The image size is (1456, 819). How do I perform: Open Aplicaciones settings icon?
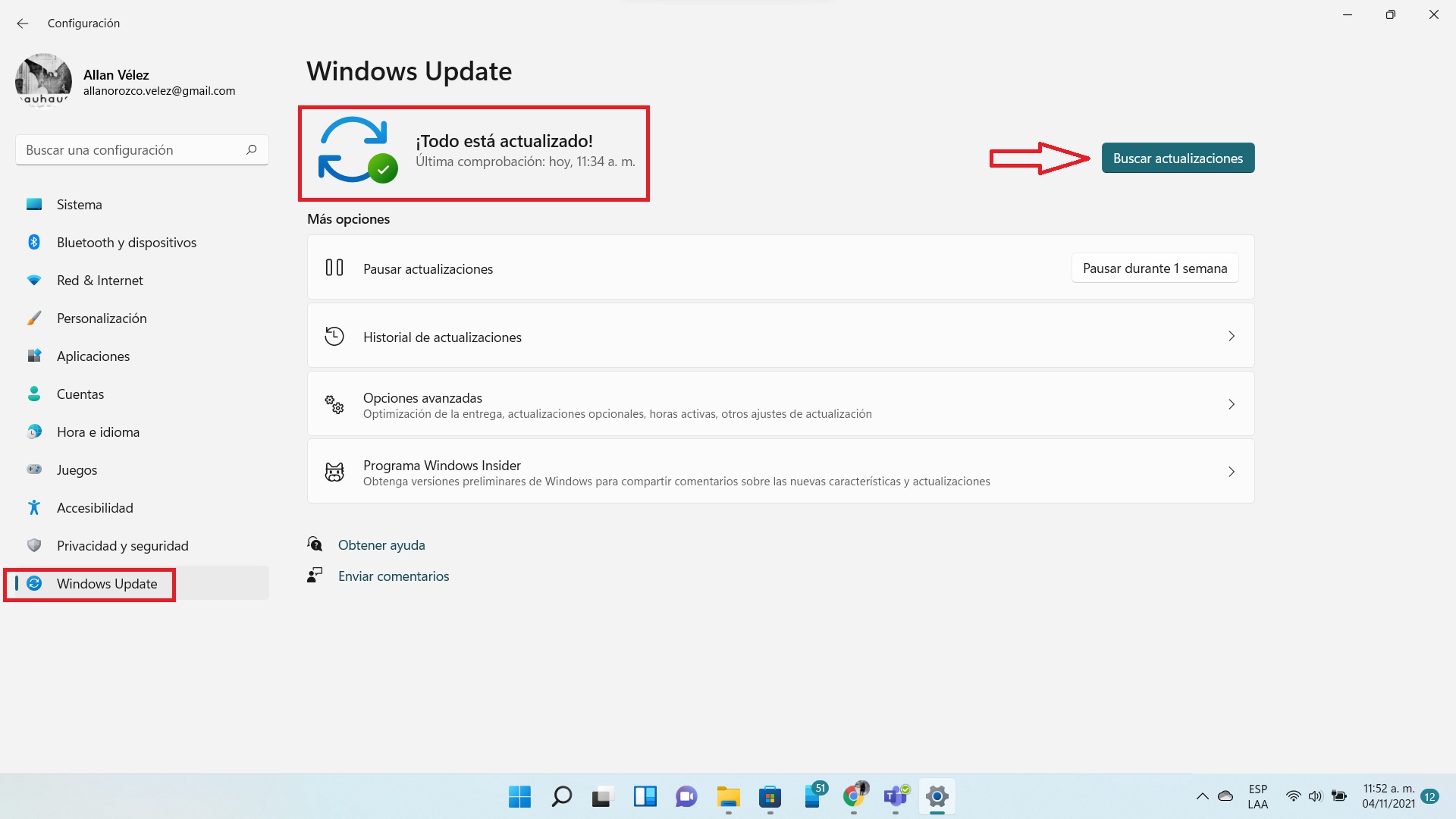[x=33, y=356]
